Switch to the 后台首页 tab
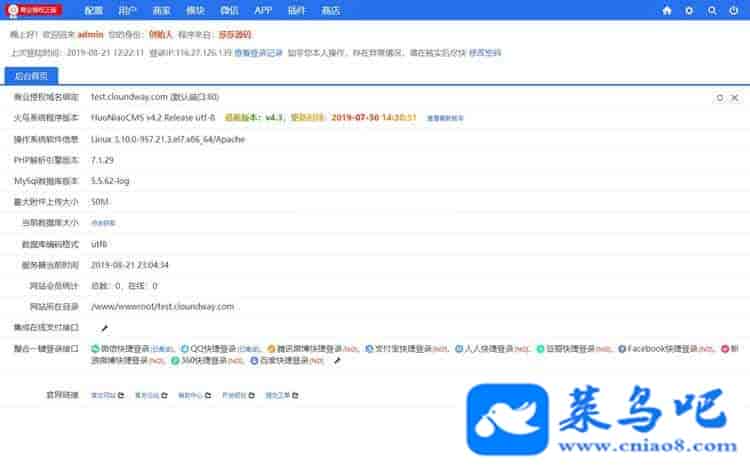The height and width of the screenshot is (467, 750). [31, 76]
